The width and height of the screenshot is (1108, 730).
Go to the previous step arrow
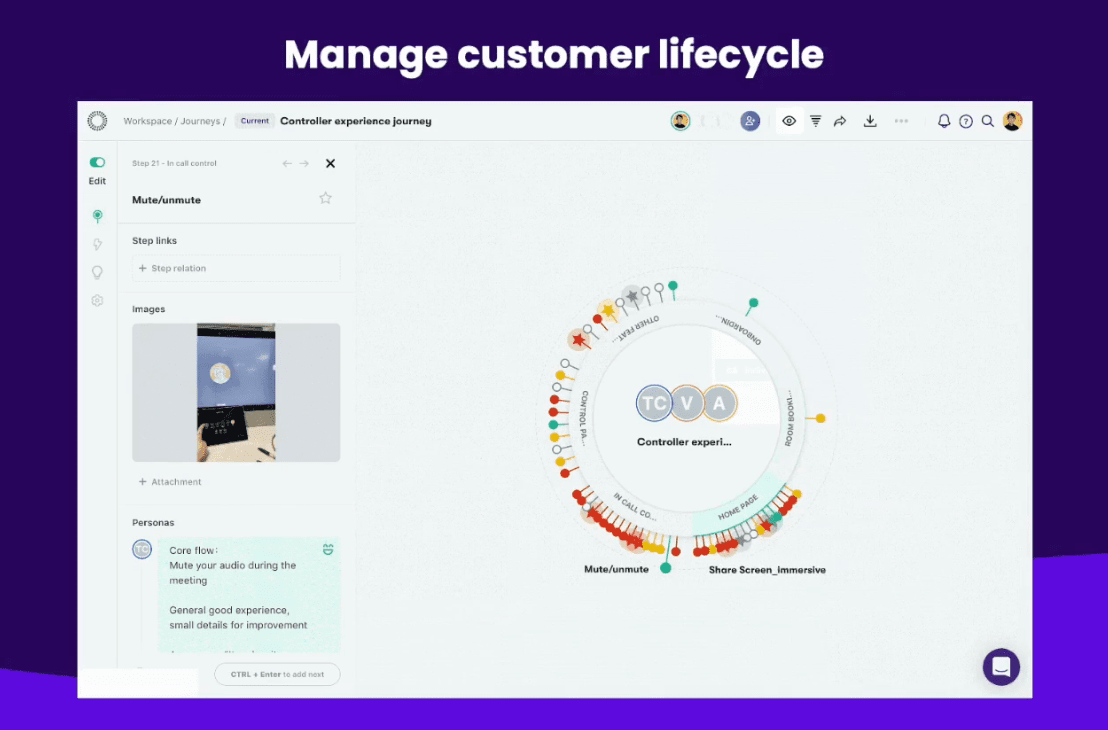click(287, 163)
